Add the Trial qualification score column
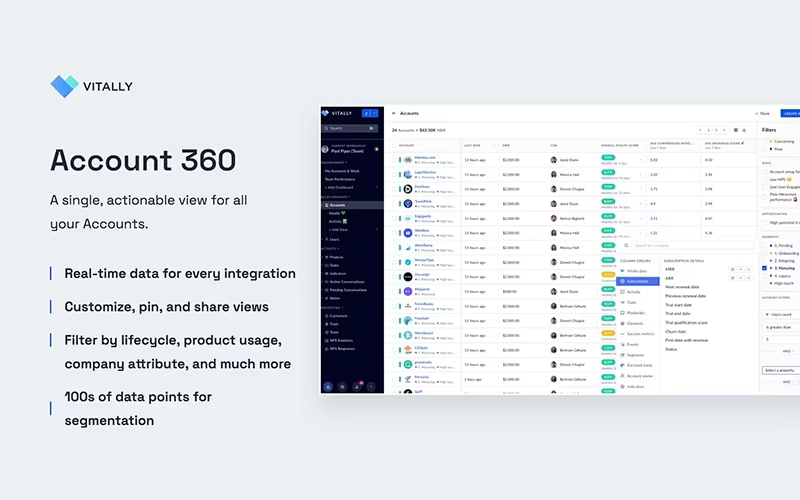The width and height of the screenshot is (800, 500). [x=686, y=322]
